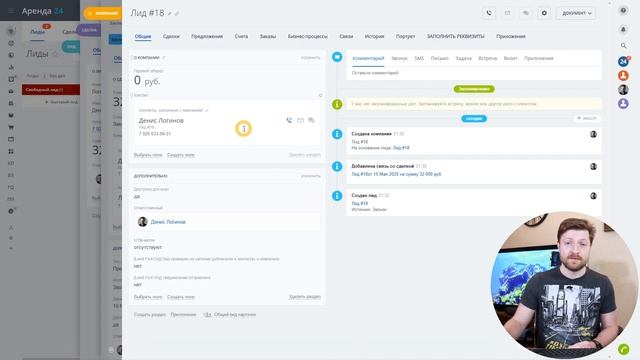Click Создать поле in Дополнительно section
This screenshot has height=360, width=640.
click(181, 297)
